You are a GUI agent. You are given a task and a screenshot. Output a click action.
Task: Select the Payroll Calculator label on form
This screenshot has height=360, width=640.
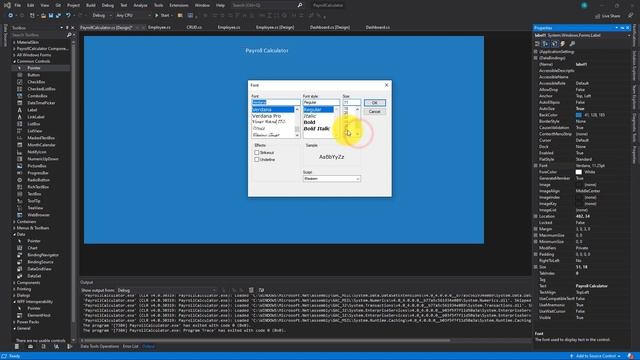[x=267, y=51]
